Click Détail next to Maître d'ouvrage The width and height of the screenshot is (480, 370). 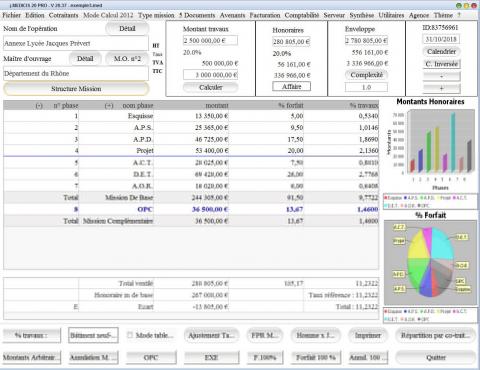coord(85,59)
